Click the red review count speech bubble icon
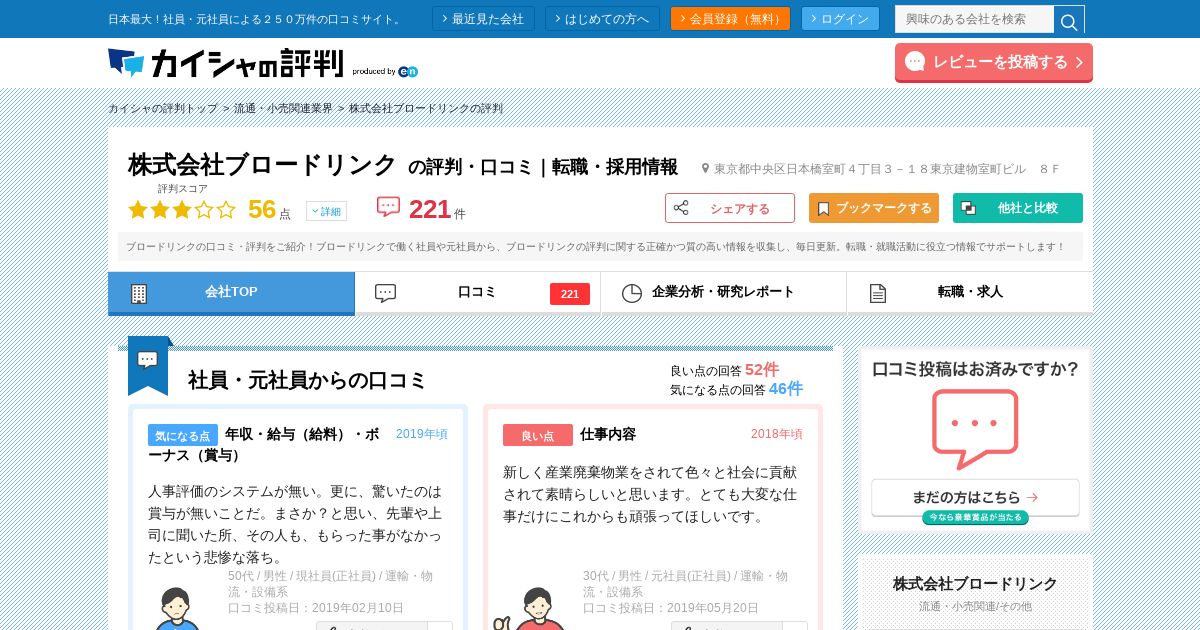The image size is (1200, 630). point(388,207)
